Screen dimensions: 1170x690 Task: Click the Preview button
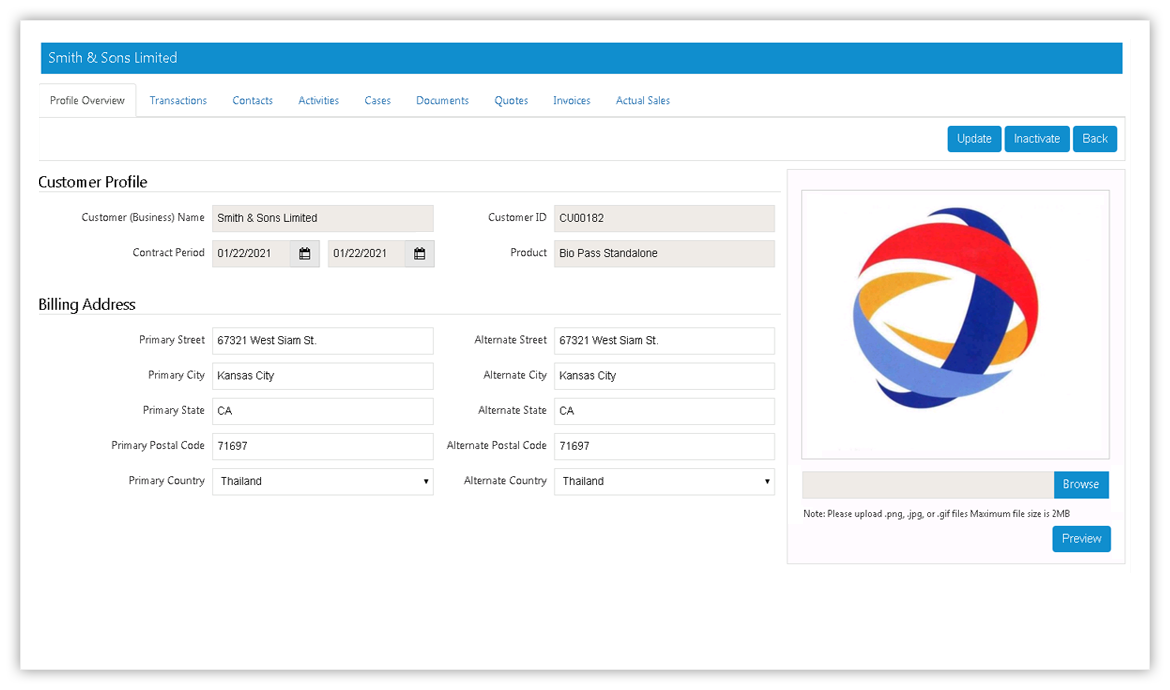1081,539
